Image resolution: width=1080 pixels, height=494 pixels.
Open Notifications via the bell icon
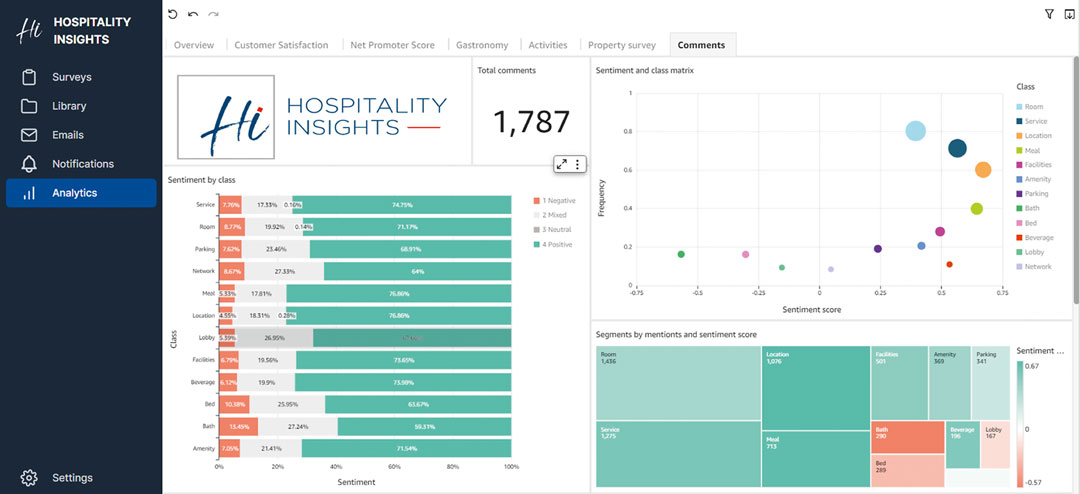click(x=30, y=164)
